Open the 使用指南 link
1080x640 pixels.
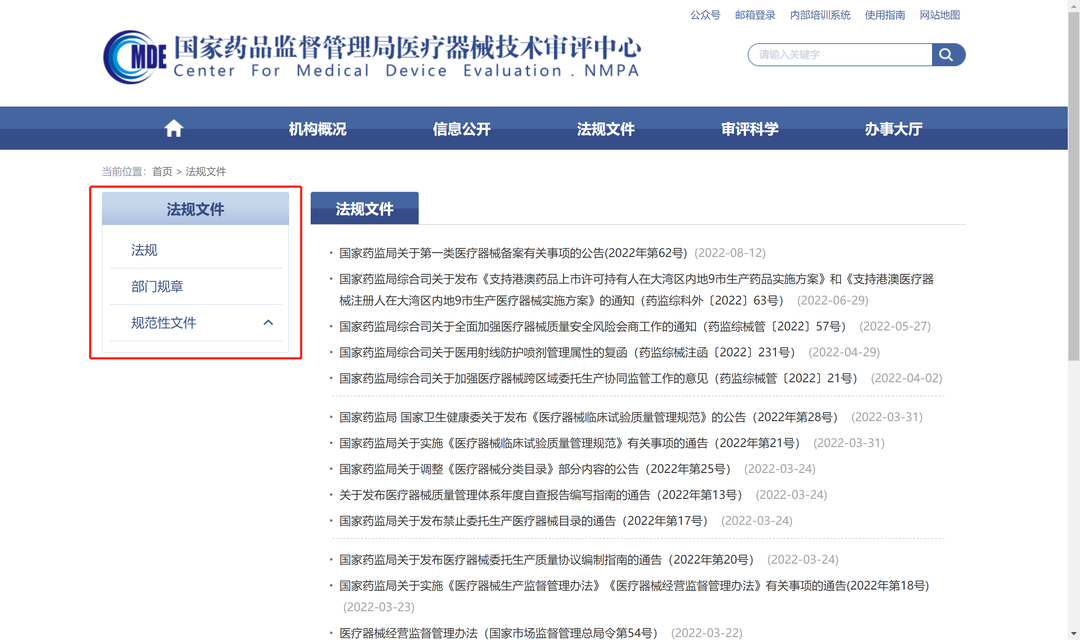[x=884, y=15]
